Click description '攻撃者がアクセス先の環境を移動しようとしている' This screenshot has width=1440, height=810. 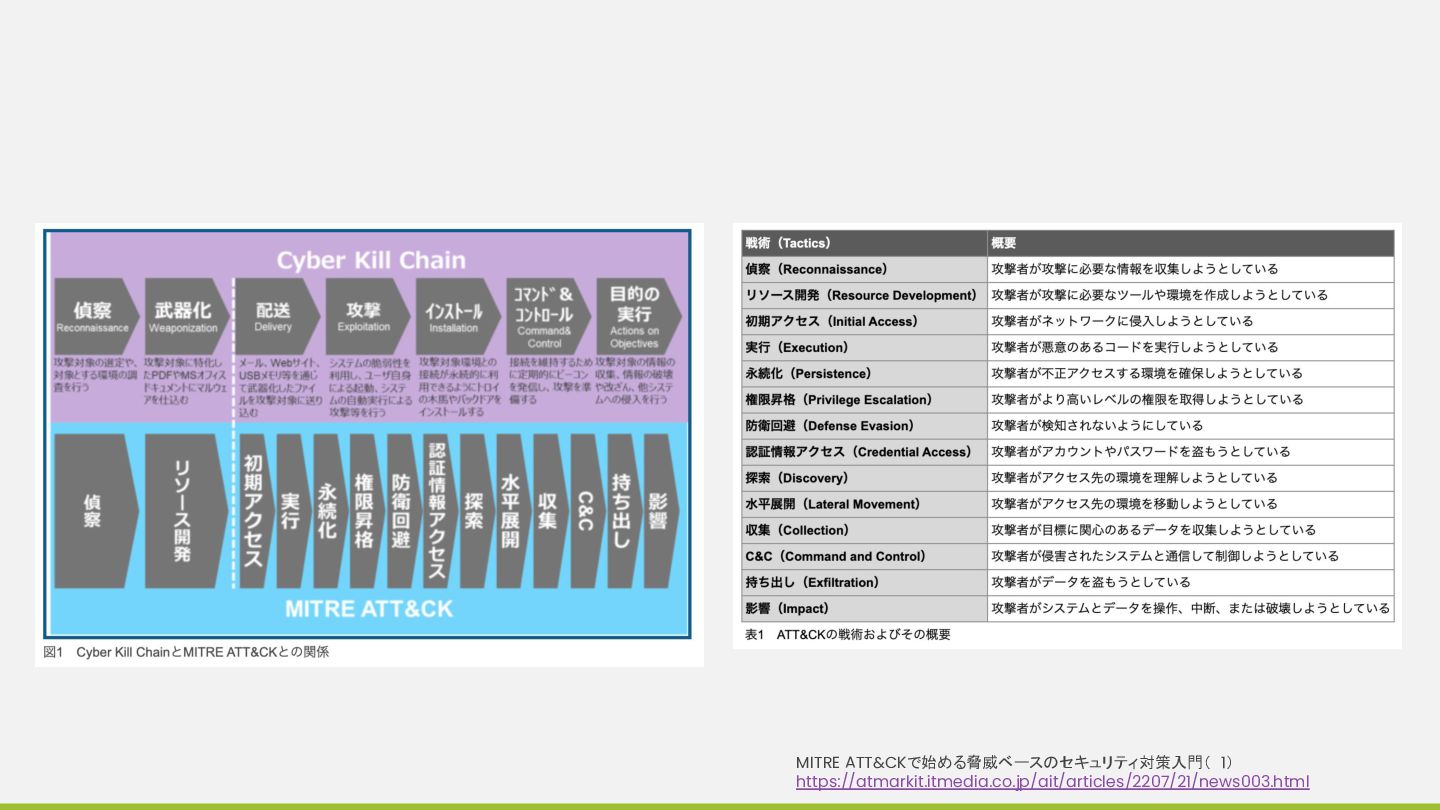(1134, 504)
